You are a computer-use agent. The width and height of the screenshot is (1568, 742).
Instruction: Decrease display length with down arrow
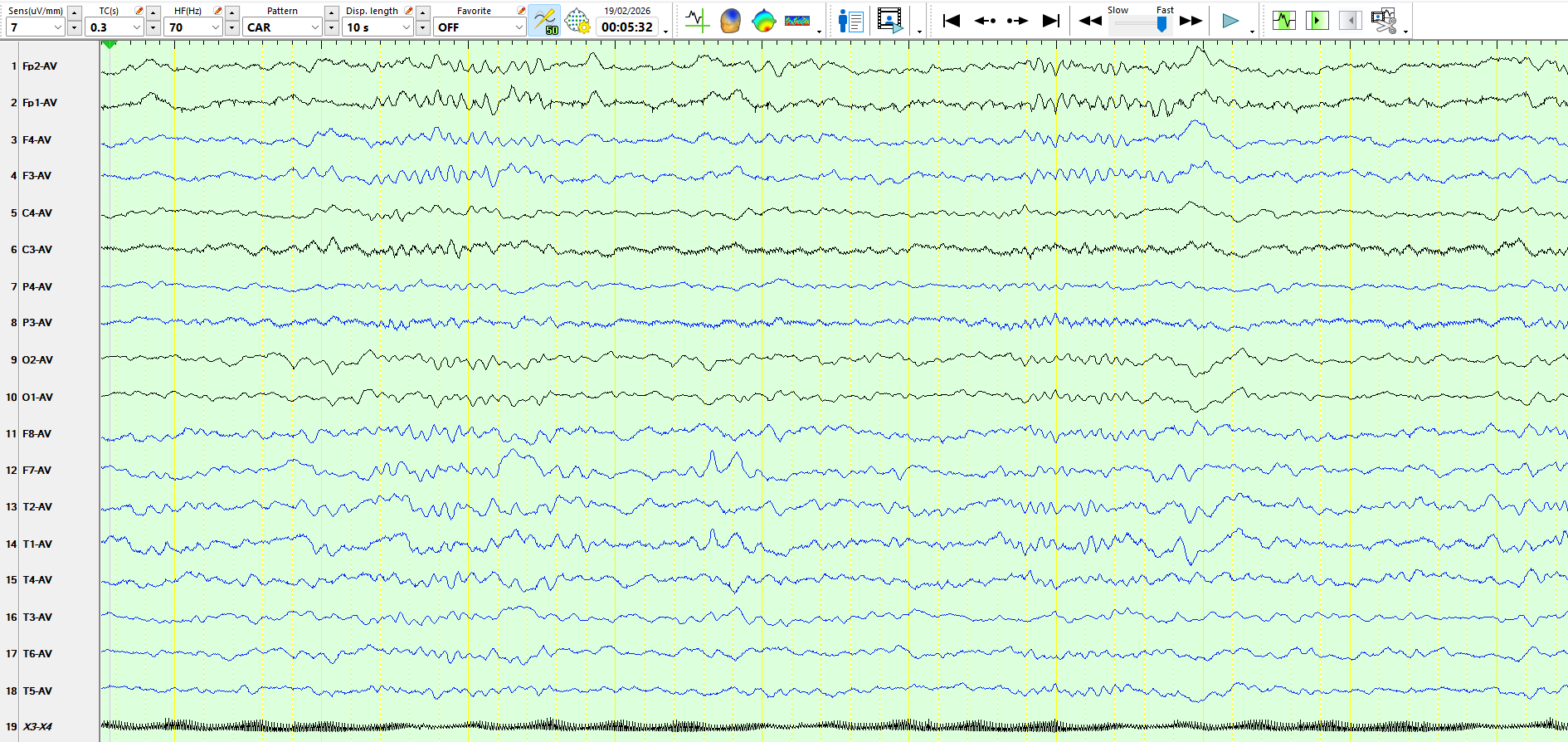pyautogui.click(x=423, y=28)
